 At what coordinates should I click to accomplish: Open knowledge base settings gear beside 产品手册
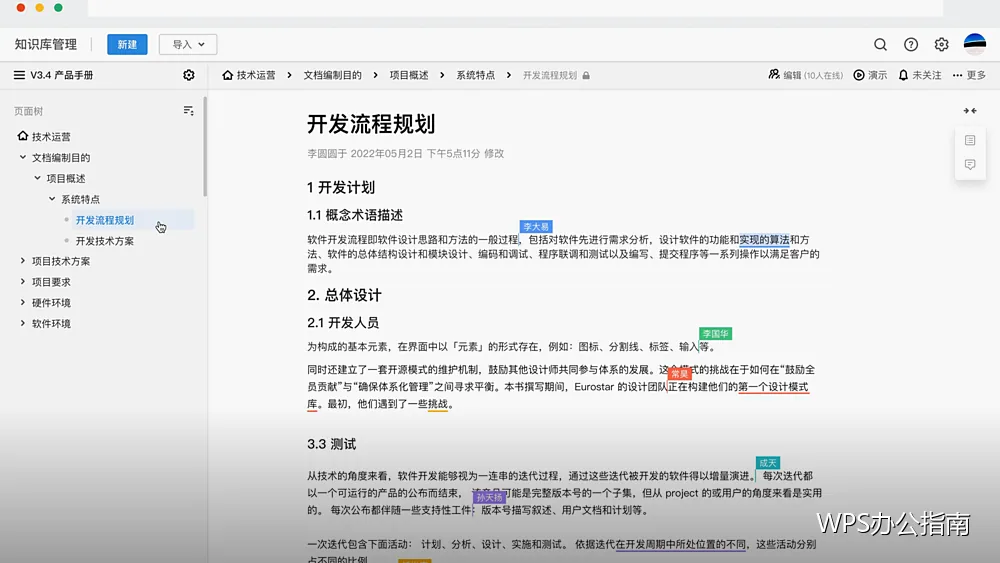coord(189,75)
